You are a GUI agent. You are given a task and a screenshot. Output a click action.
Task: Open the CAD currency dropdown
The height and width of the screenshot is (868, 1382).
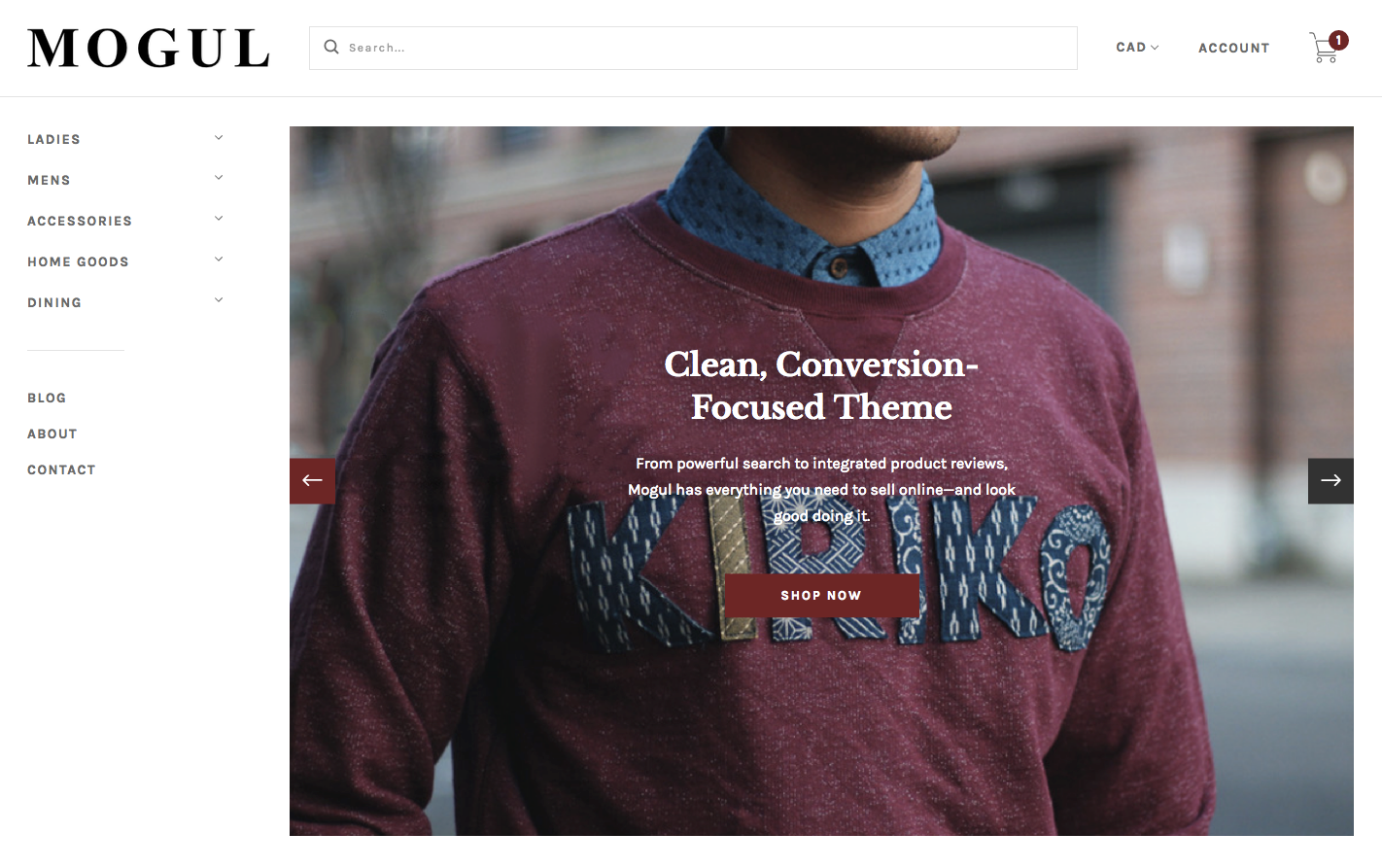click(x=1137, y=48)
